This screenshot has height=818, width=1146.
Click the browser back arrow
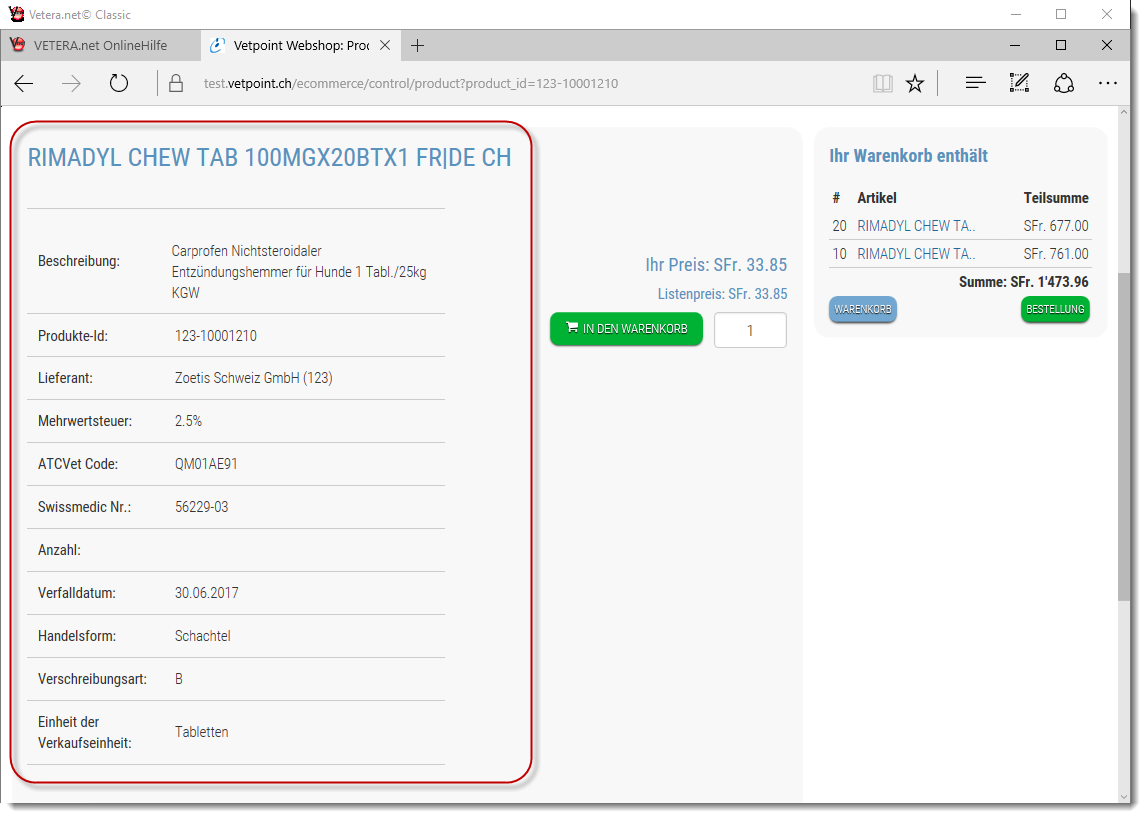tap(24, 84)
